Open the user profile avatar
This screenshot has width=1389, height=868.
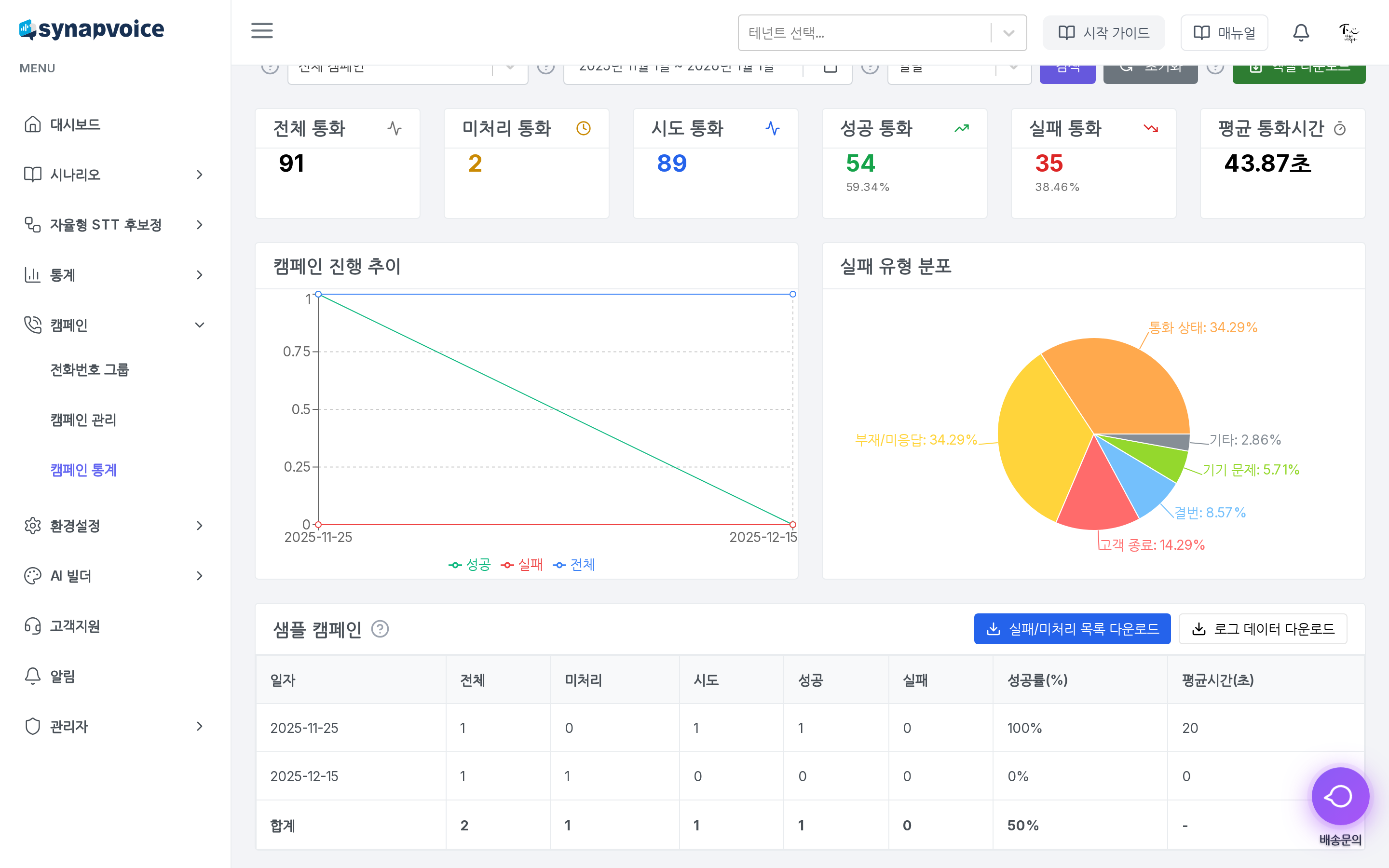(x=1348, y=33)
